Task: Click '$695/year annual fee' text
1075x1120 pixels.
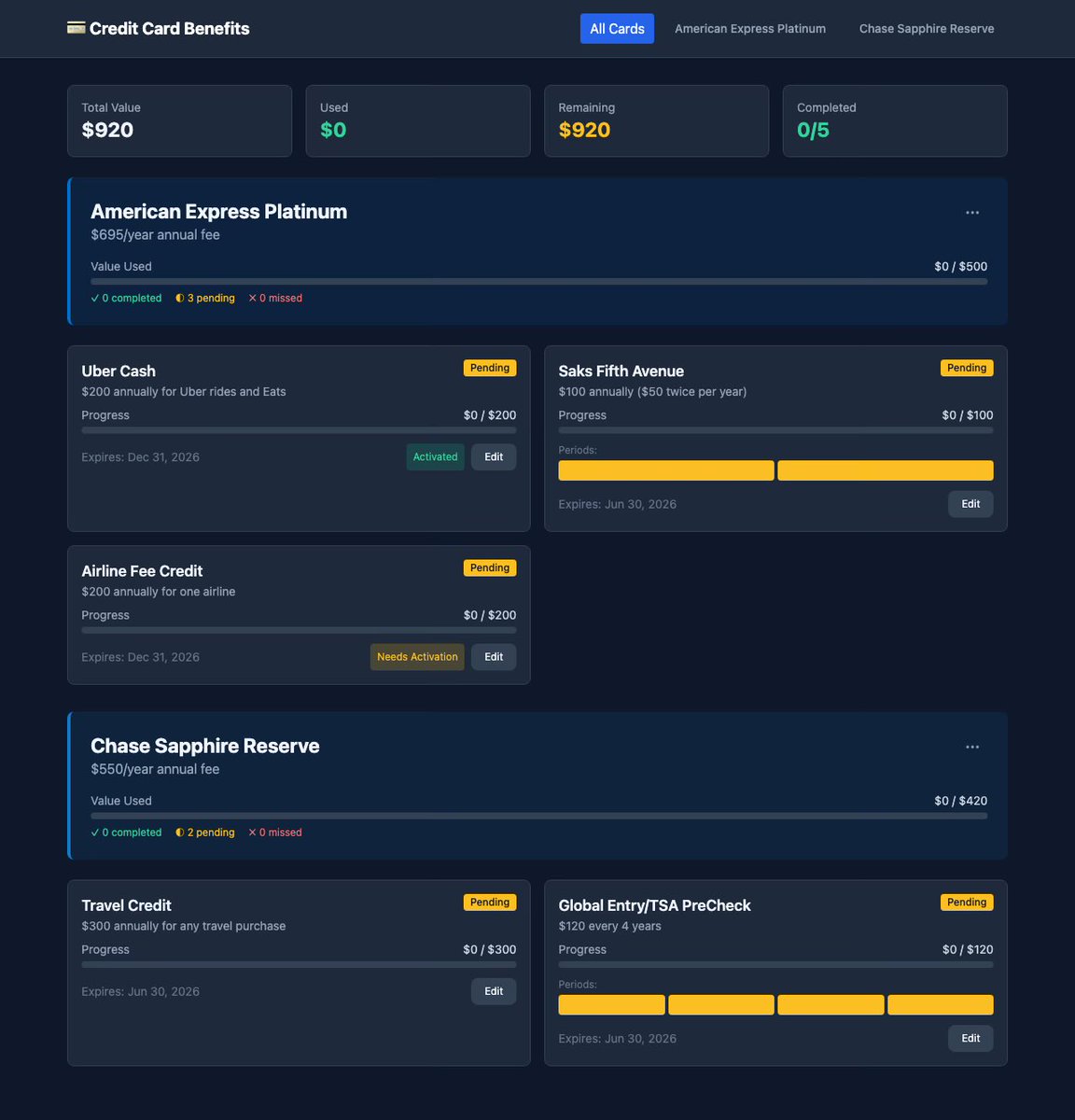Action: tap(155, 235)
